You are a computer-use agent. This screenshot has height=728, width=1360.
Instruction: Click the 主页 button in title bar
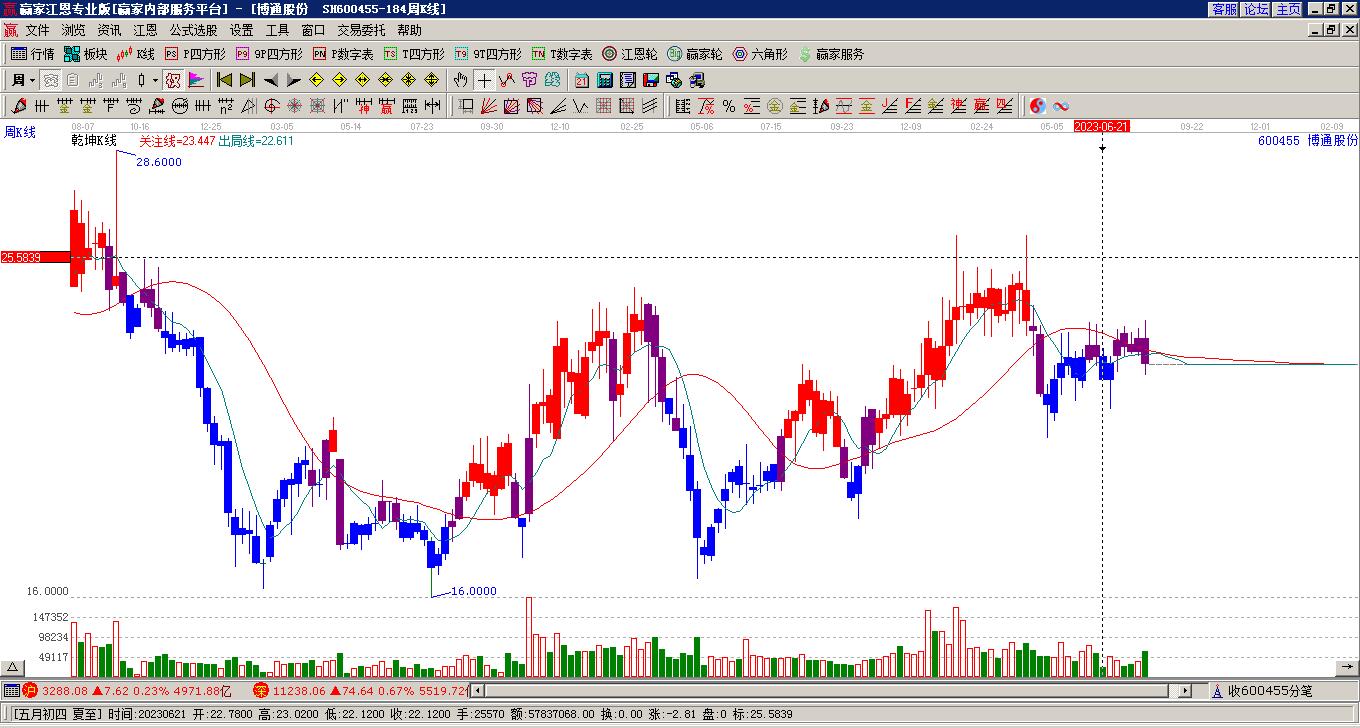(x=1288, y=9)
